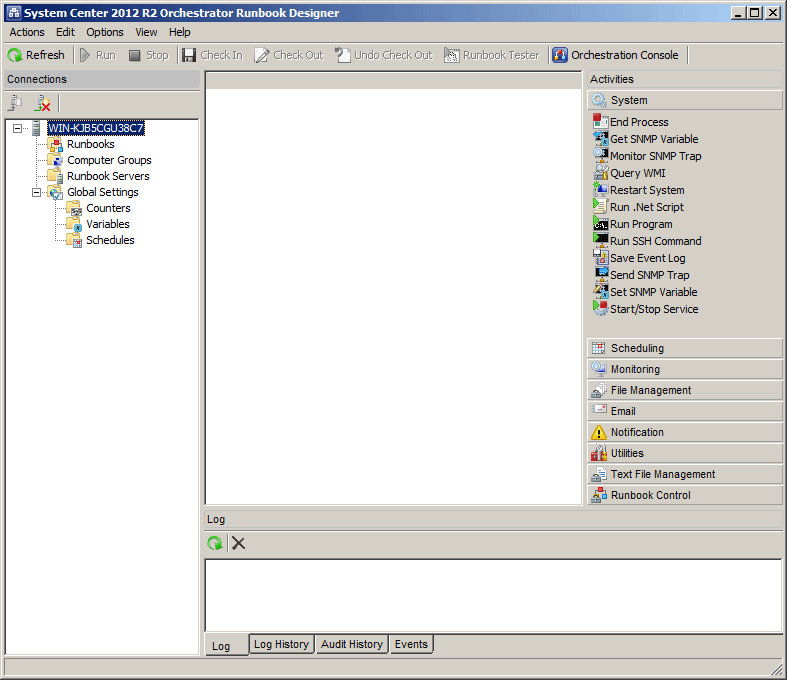Select the Get SNMP Variable activity

tap(646, 139)
